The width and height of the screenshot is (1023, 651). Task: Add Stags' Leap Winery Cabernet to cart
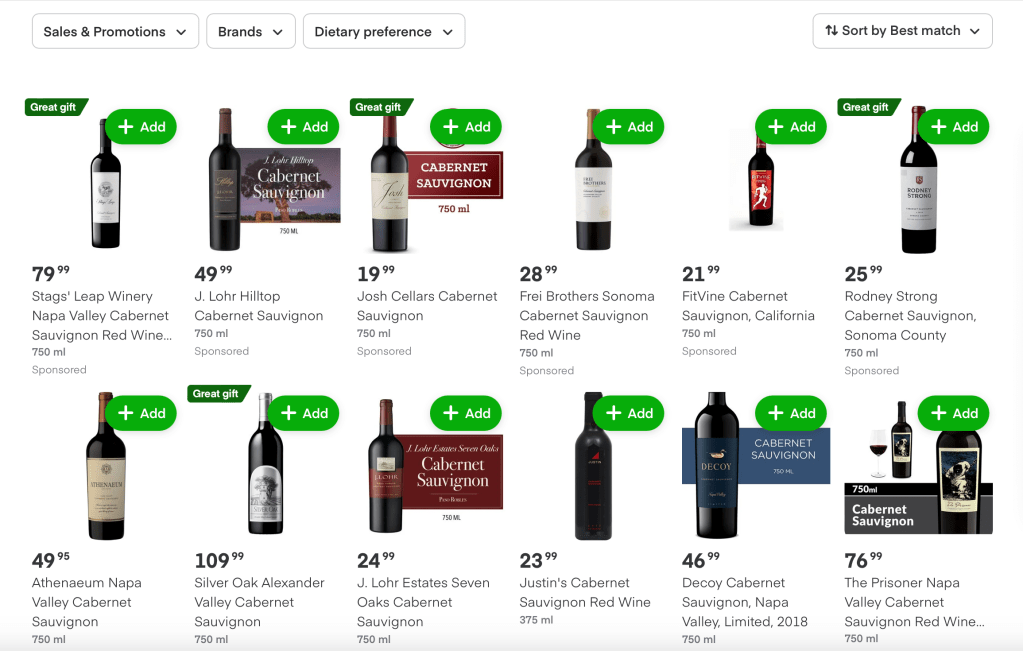pos(140,126)
